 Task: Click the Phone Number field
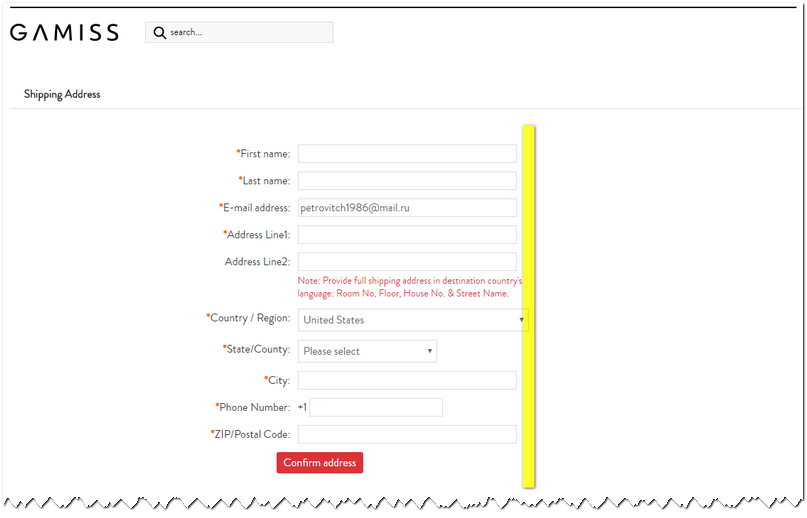[376, 407]
